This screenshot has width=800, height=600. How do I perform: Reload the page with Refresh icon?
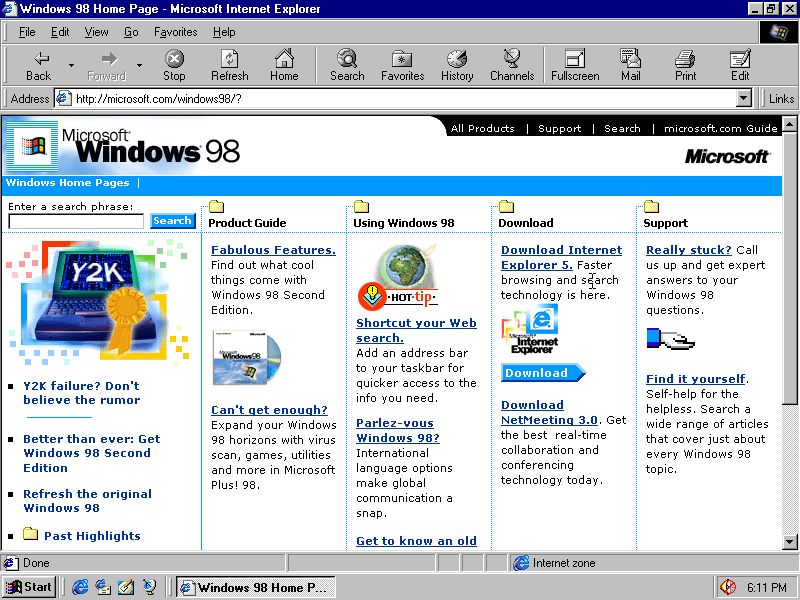[x=230, y=65]
